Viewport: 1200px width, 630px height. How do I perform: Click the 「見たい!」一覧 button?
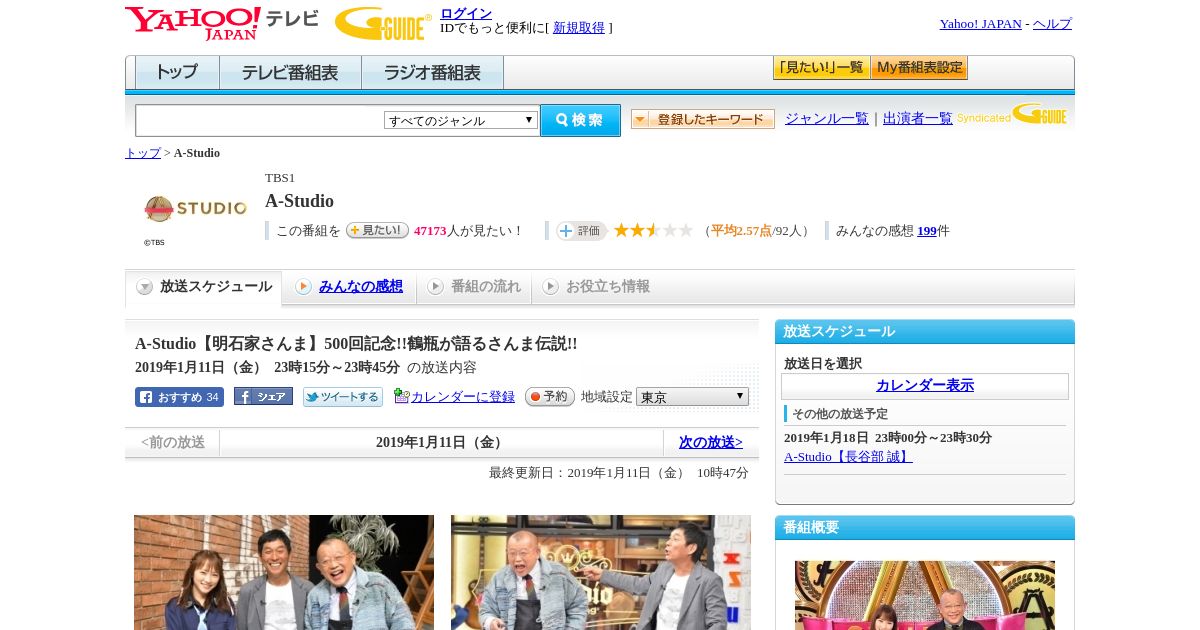coord(821,68)
